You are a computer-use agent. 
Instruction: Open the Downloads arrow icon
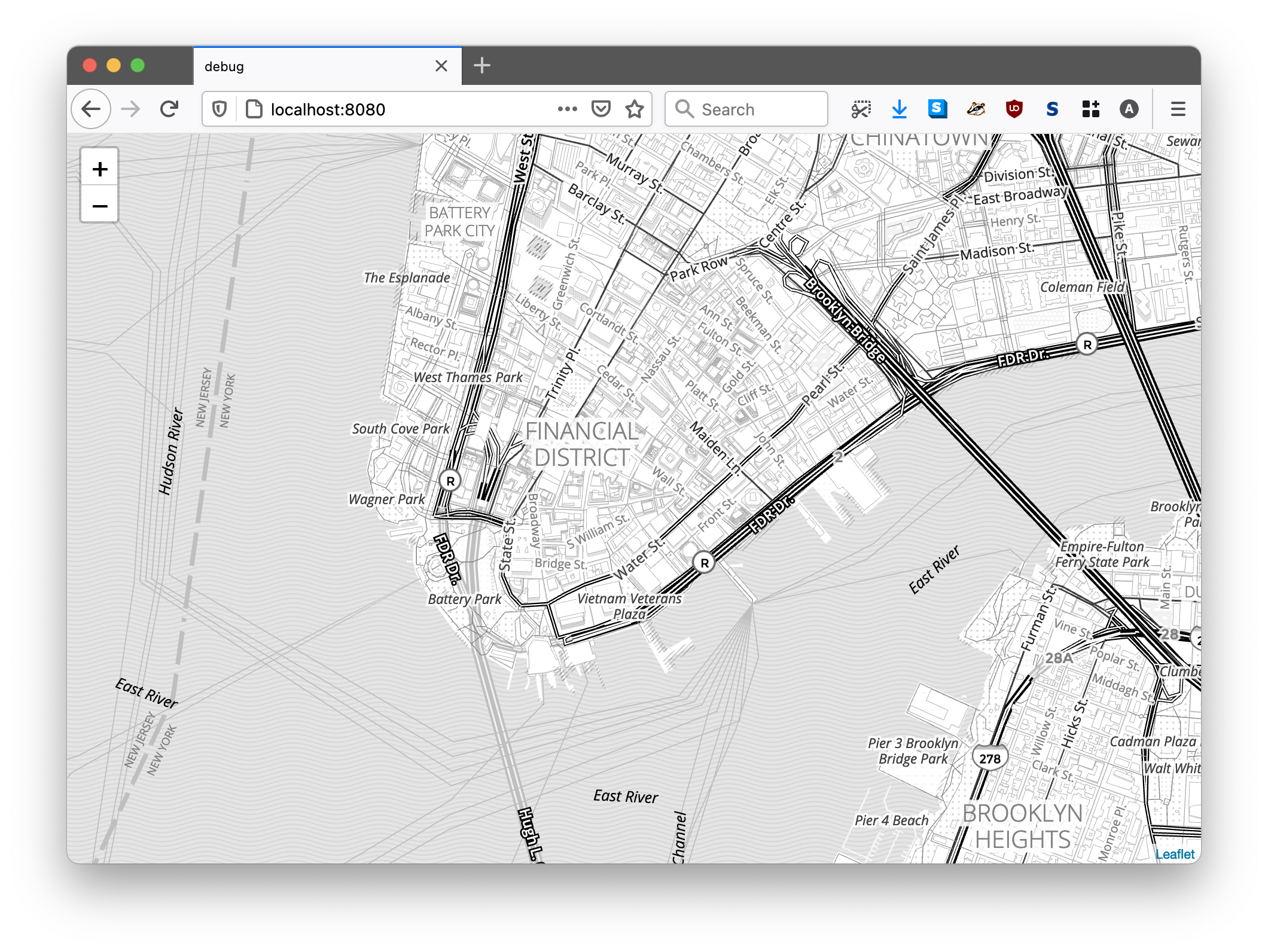pyautogui.click(x=899, y=109)
